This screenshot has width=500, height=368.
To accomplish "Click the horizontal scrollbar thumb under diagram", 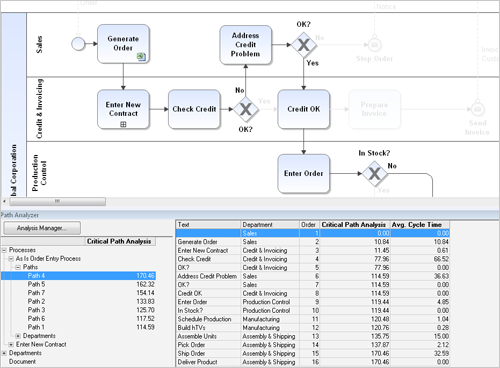I will pyautogui.click(x=58, y=201).
